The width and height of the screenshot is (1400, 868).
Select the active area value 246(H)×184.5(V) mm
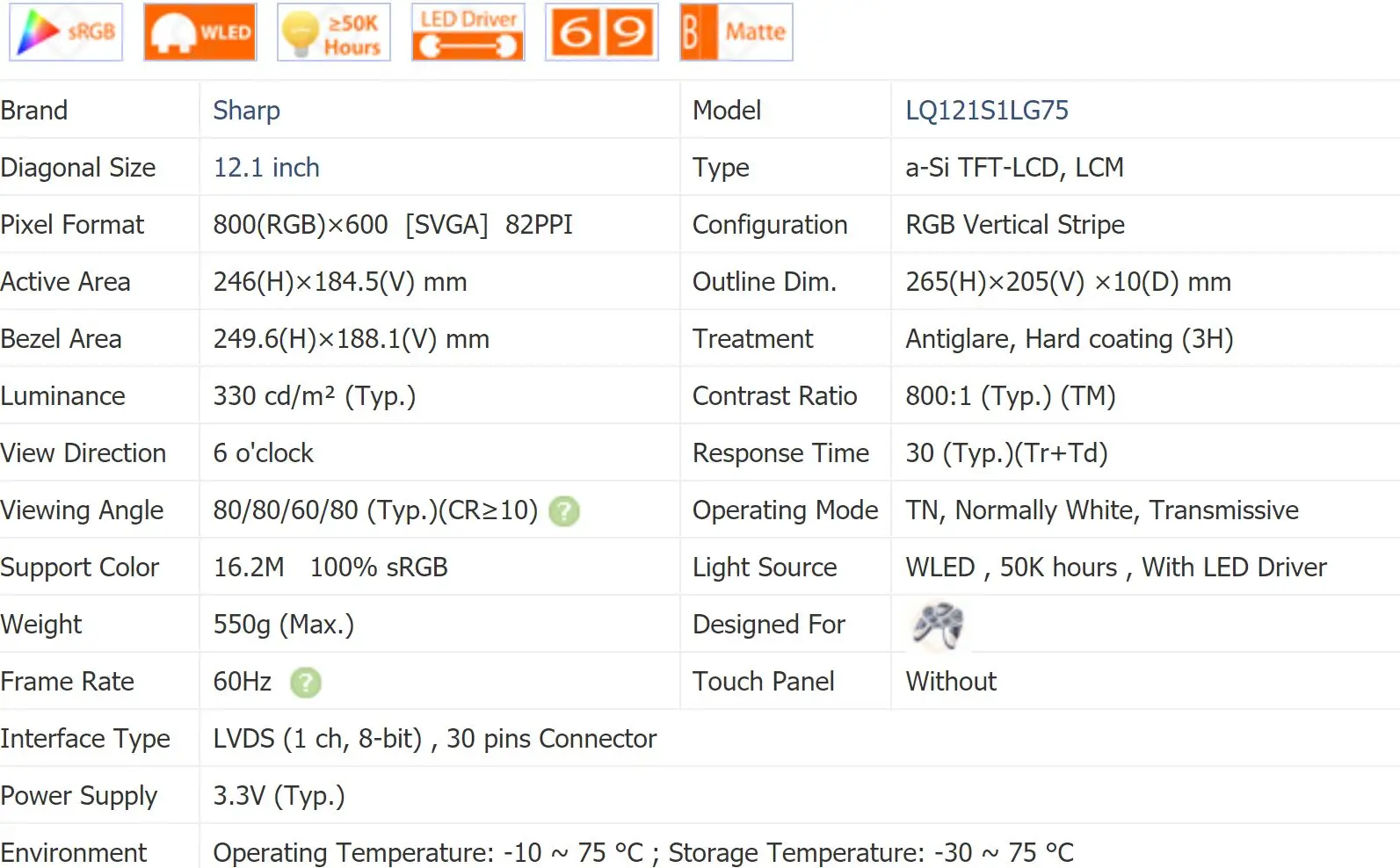(340, 282)
